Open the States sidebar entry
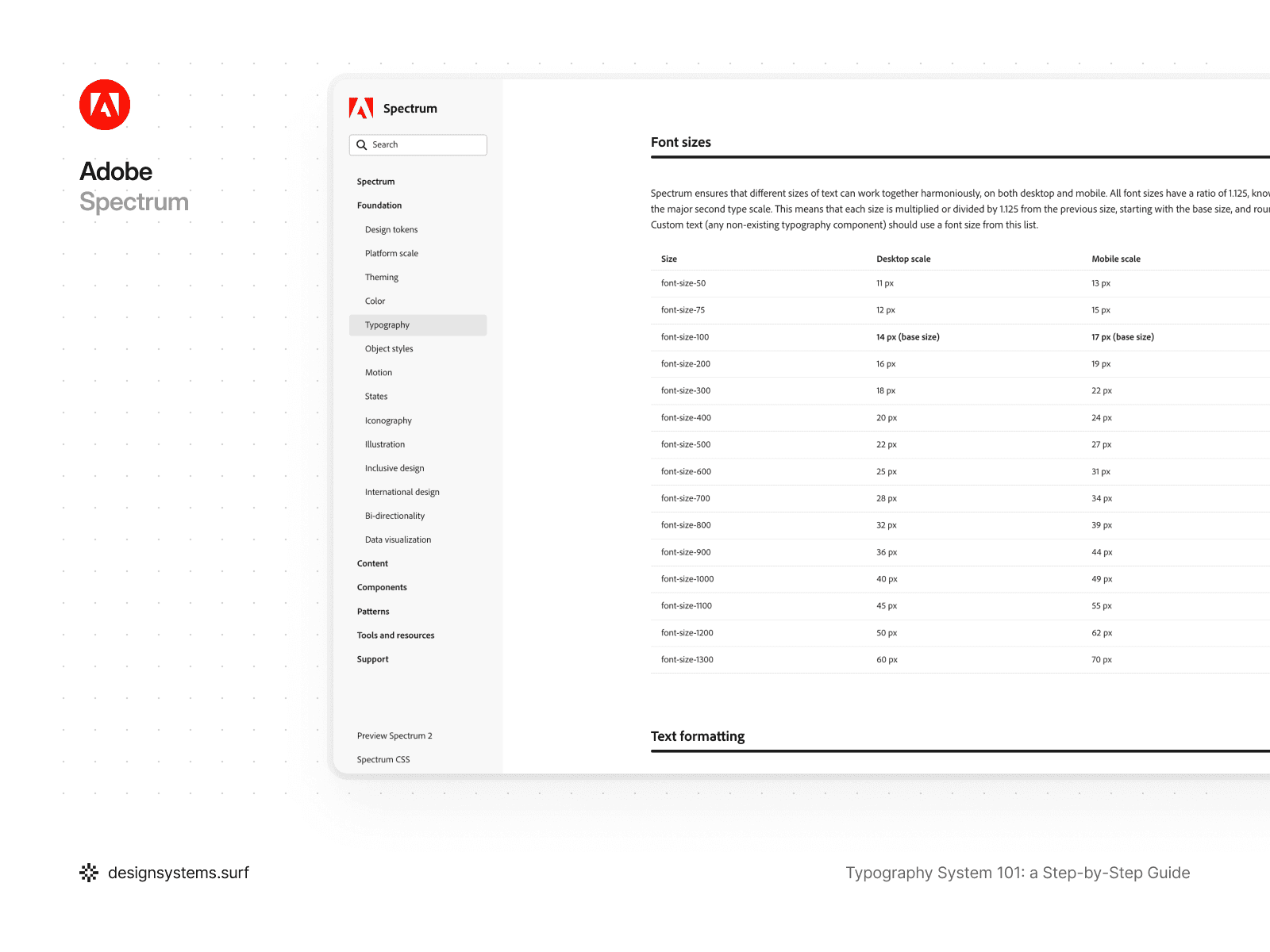 click(x=376, y=396)
